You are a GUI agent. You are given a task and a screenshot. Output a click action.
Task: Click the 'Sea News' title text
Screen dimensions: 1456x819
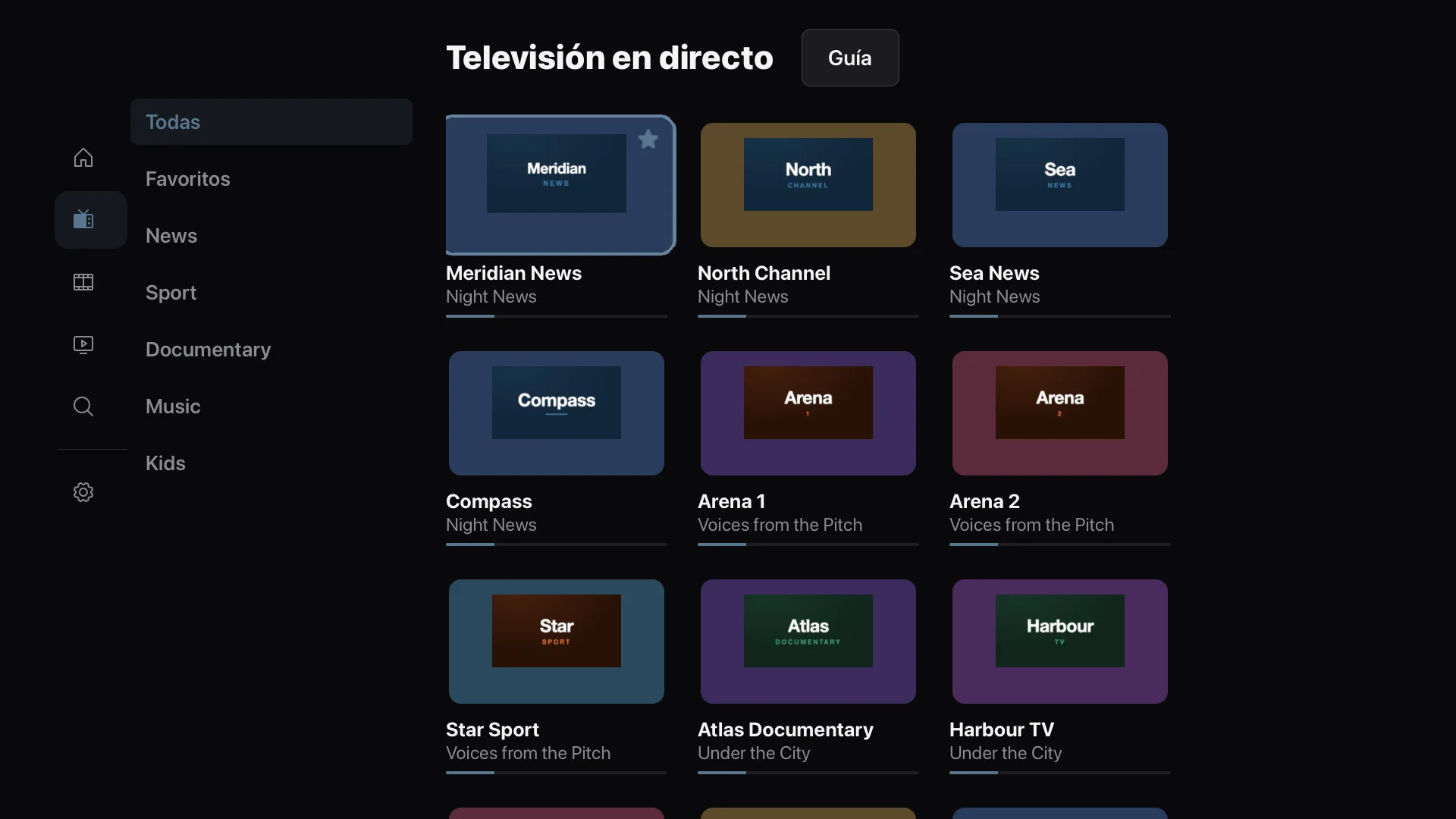(x=994, y=273)
